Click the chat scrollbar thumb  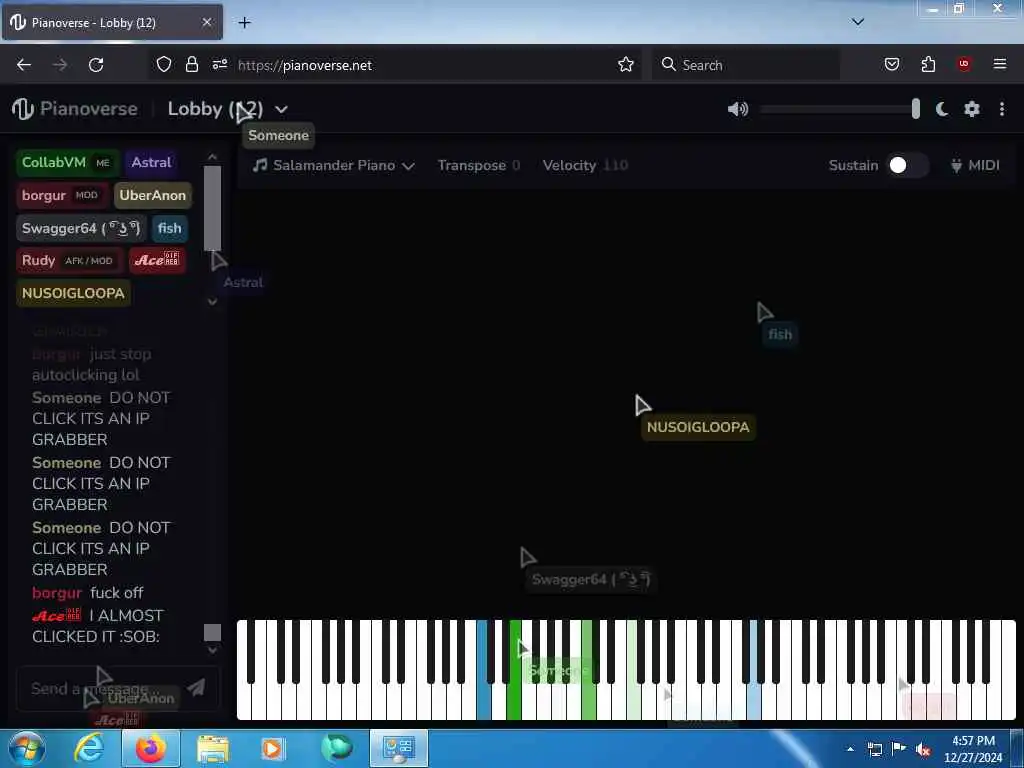[x=212, y=632]
